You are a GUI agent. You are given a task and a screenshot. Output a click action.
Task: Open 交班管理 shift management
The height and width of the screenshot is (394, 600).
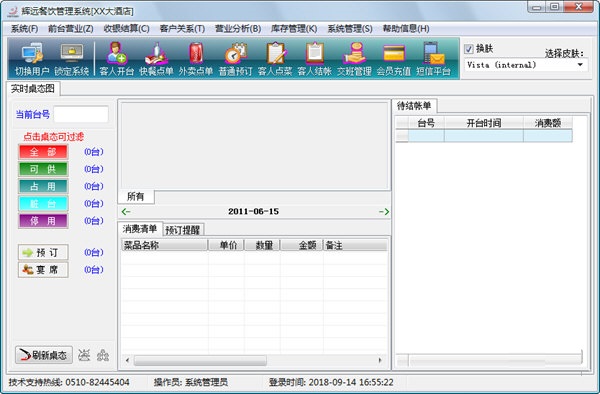(354, 58)
